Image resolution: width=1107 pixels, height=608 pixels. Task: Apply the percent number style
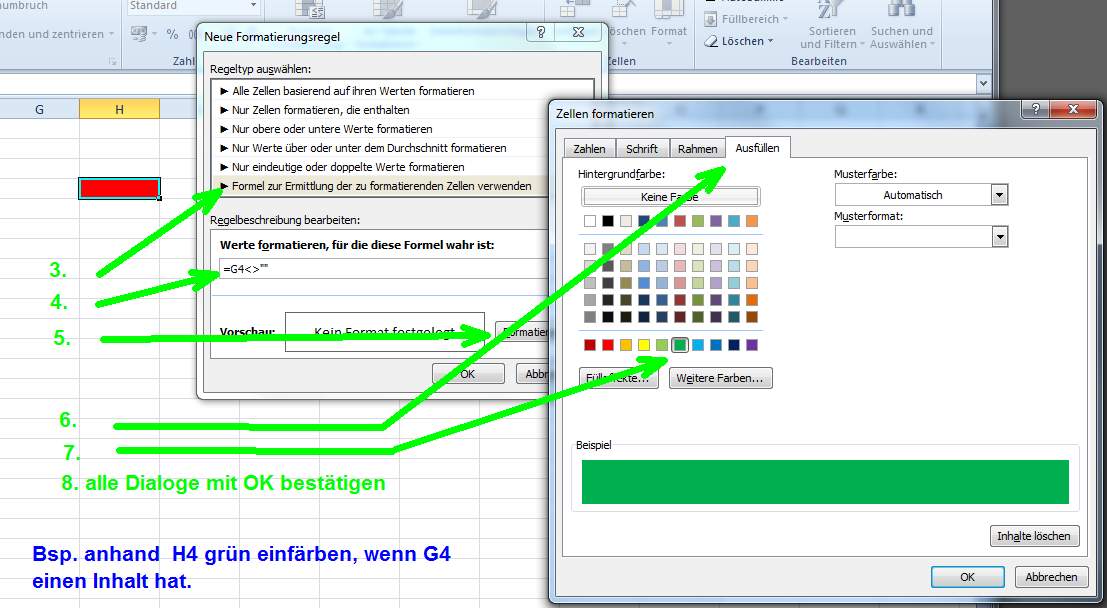172,34
